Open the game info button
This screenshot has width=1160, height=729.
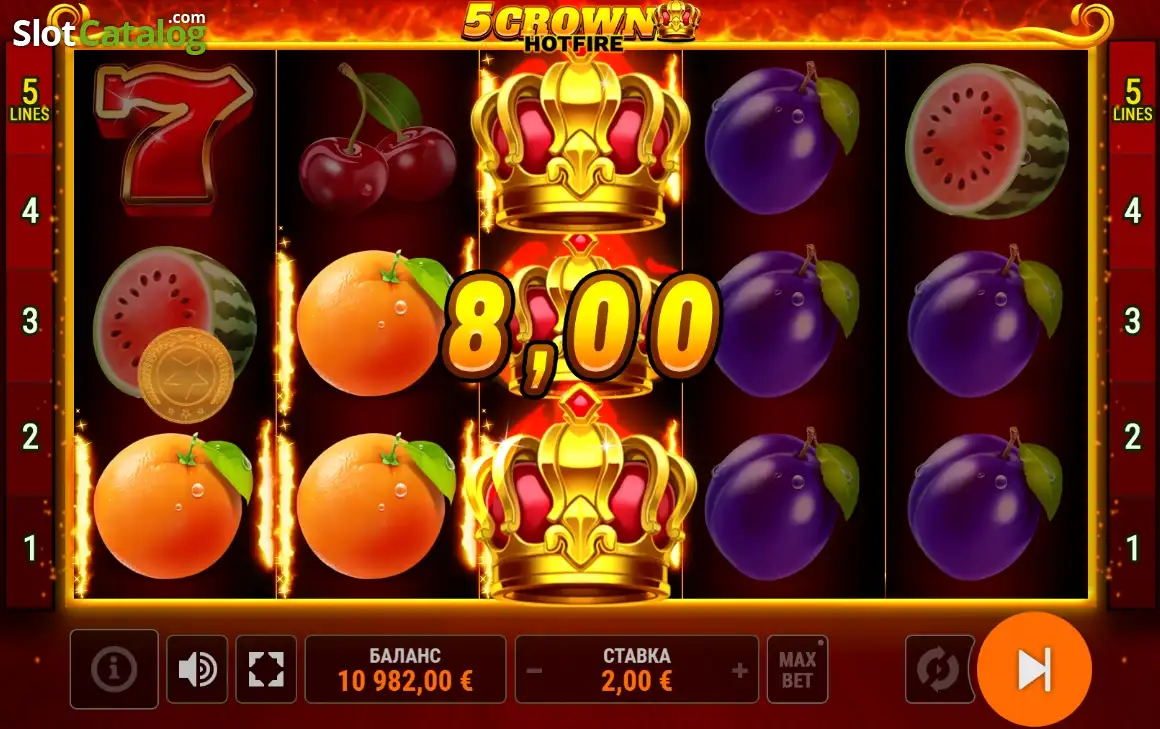click(x=114, y=669)
